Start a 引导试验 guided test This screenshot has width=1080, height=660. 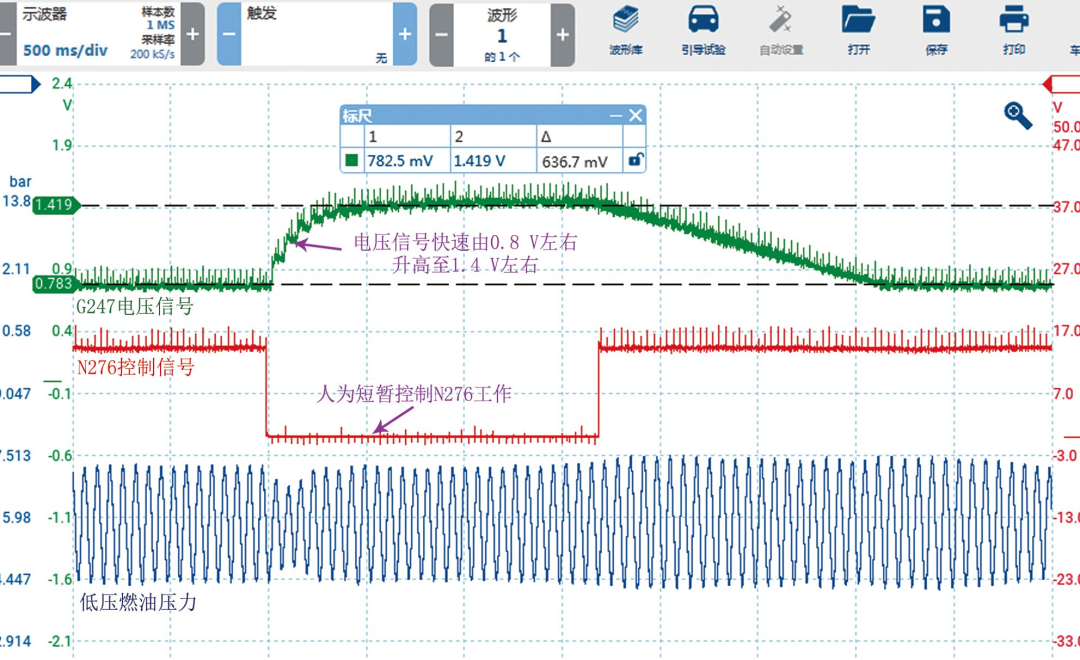[704, 30]
